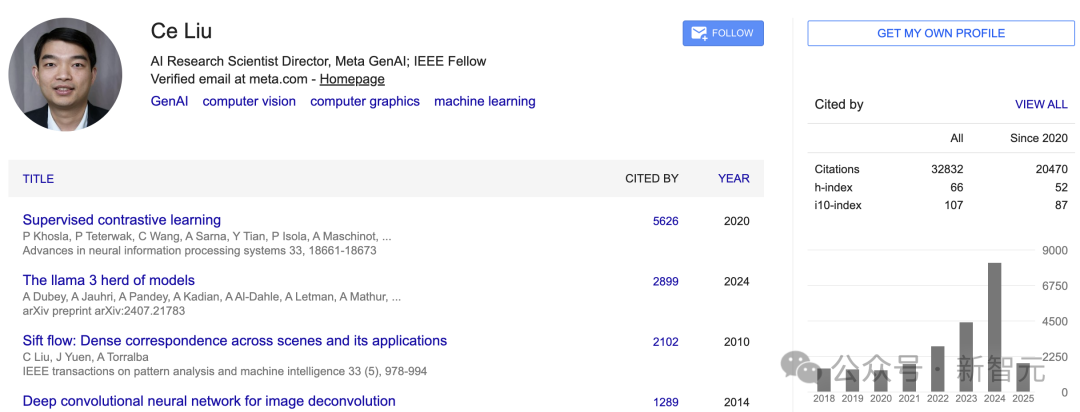The height and width of the screenshot is (412, 1080).
Task: Click the affiliation 'AI Research Scientist Director' line
Action: coord(318,61)
